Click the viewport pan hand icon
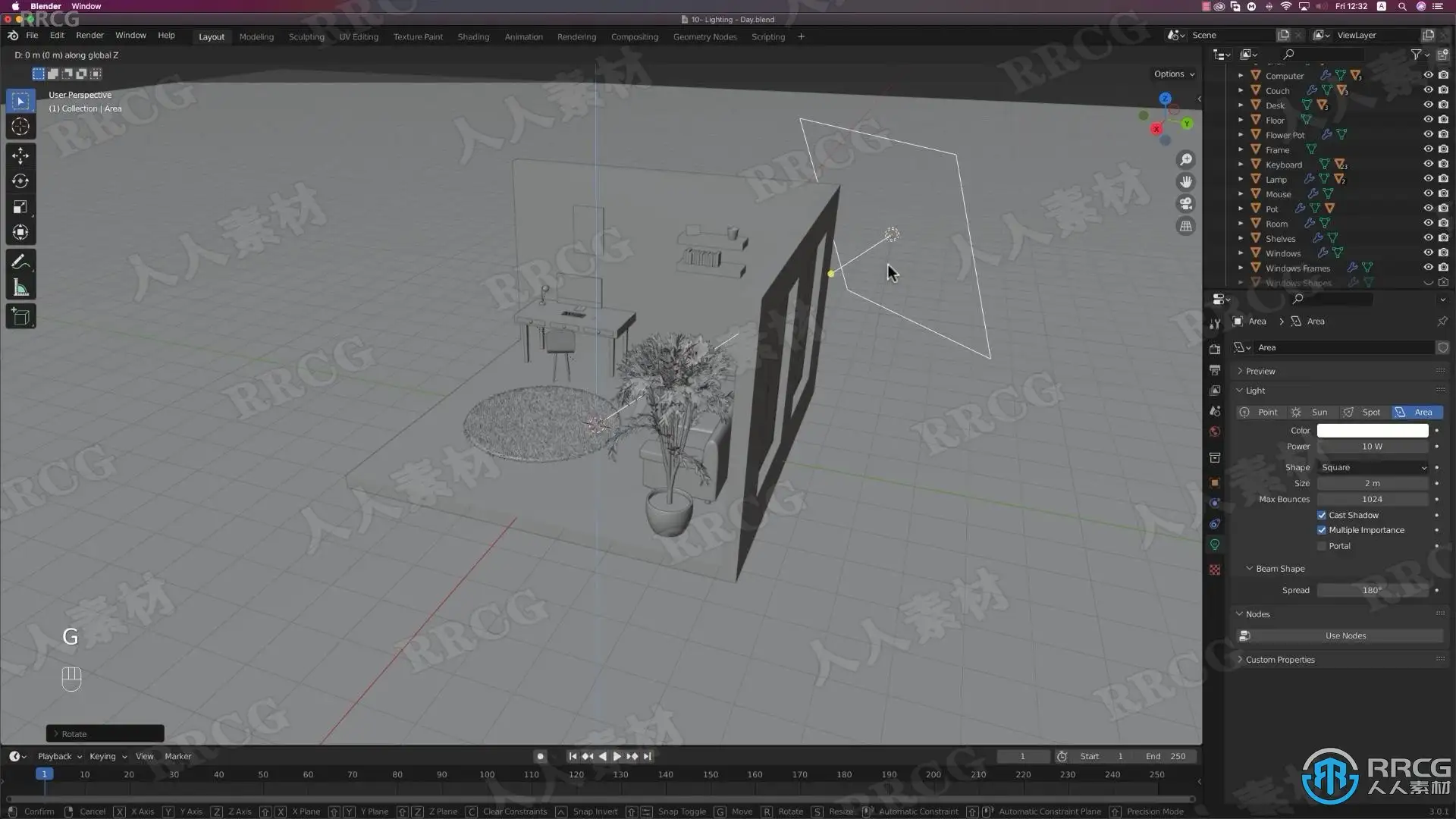 pos(1185,182)
